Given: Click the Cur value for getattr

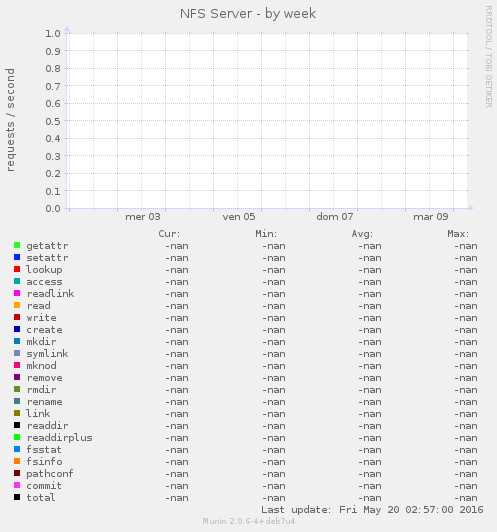Looking at the screenshot, I should tap(176, 246).
